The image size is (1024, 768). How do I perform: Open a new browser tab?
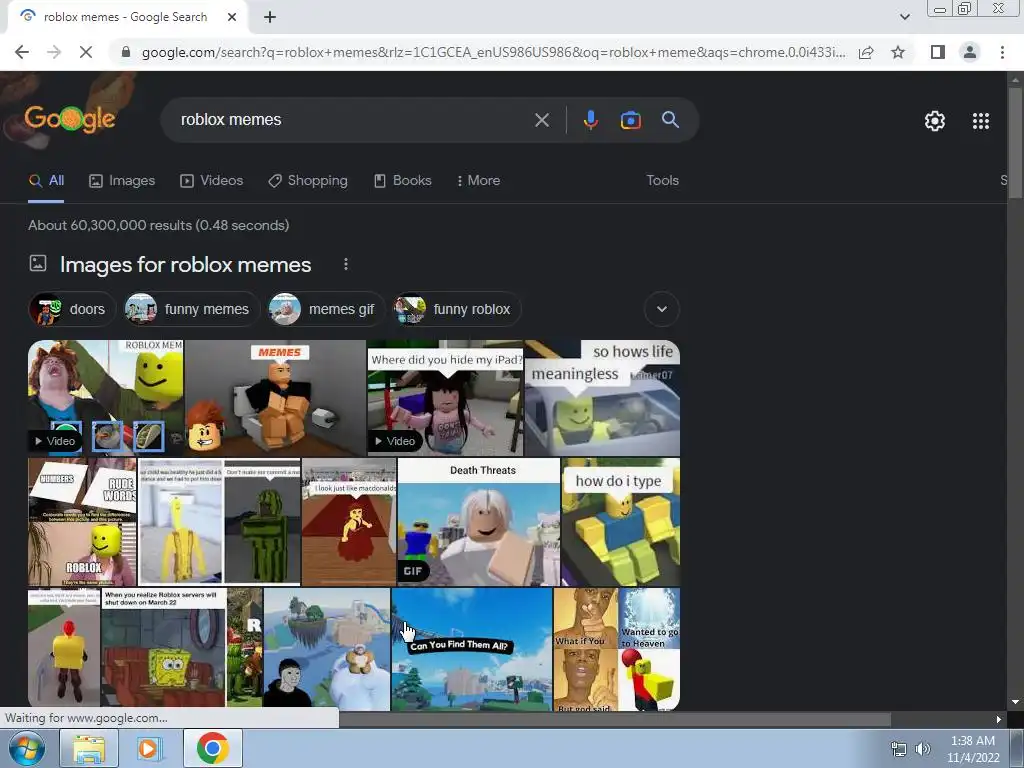click(x=270, y=18)
